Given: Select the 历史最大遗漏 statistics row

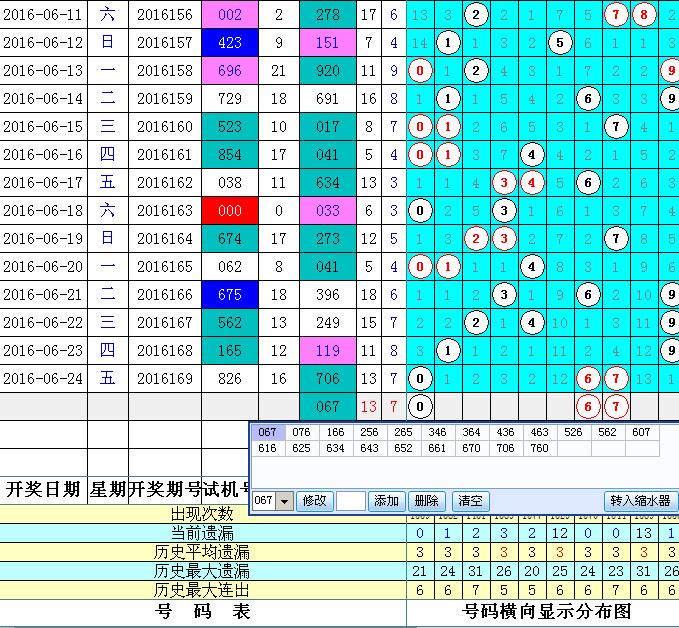Looking at the screenshot, I should tap(203, 571).
